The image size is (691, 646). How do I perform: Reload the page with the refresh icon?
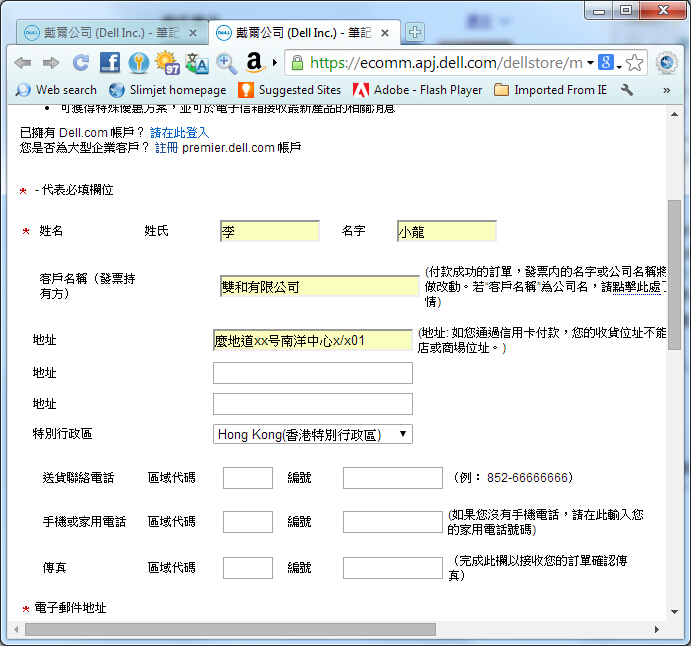(81, 63)
